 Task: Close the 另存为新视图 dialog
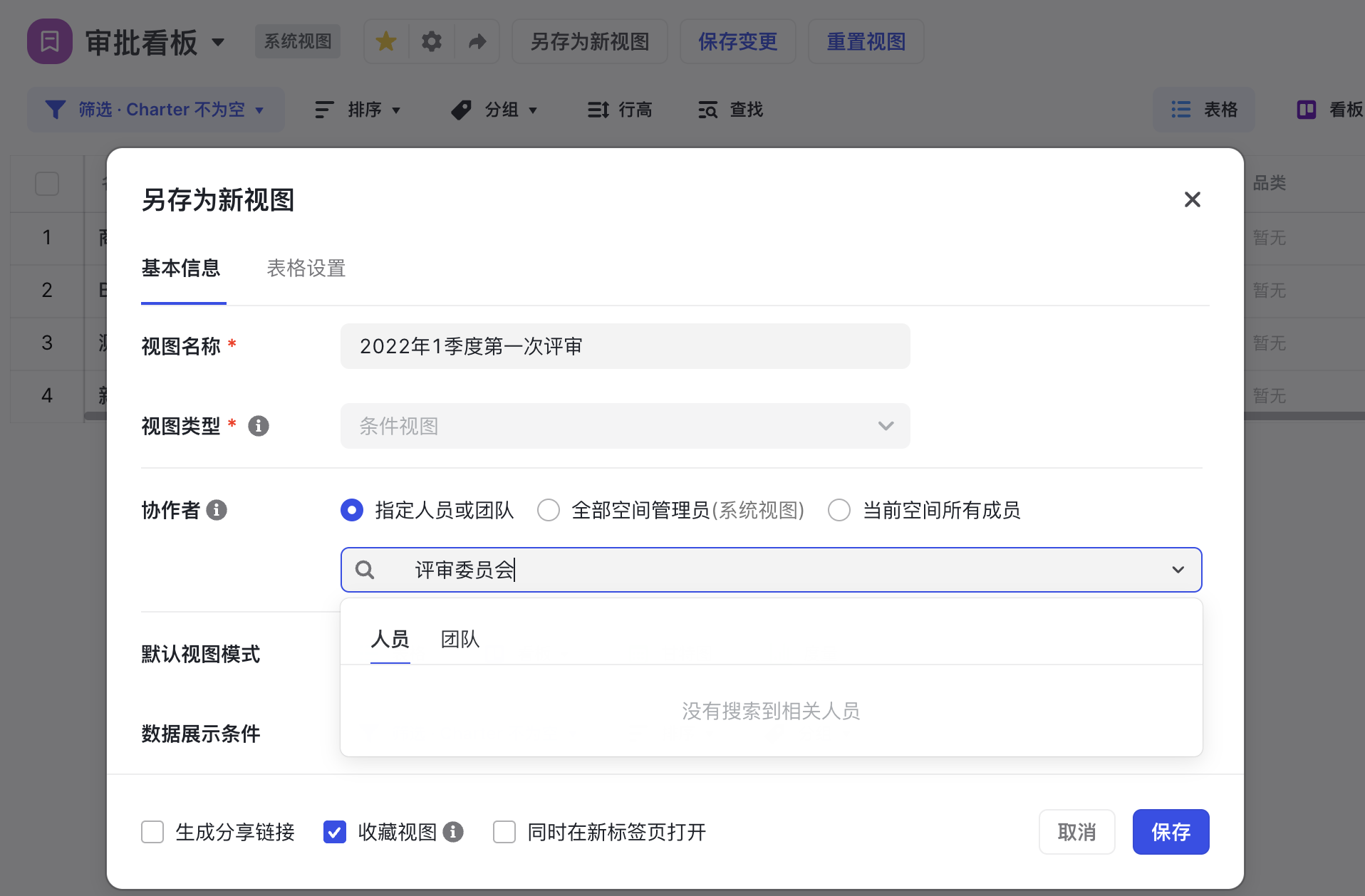tap(1192, 199)
